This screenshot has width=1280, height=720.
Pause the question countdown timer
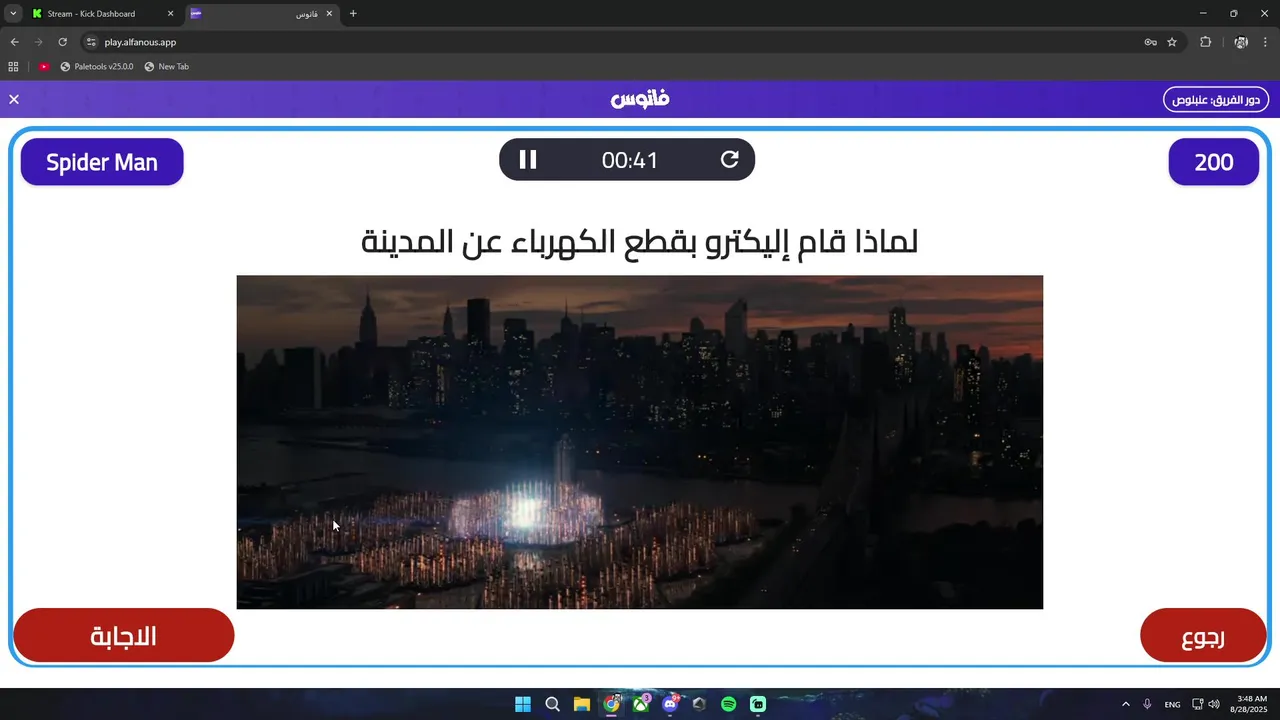(528, 160)
